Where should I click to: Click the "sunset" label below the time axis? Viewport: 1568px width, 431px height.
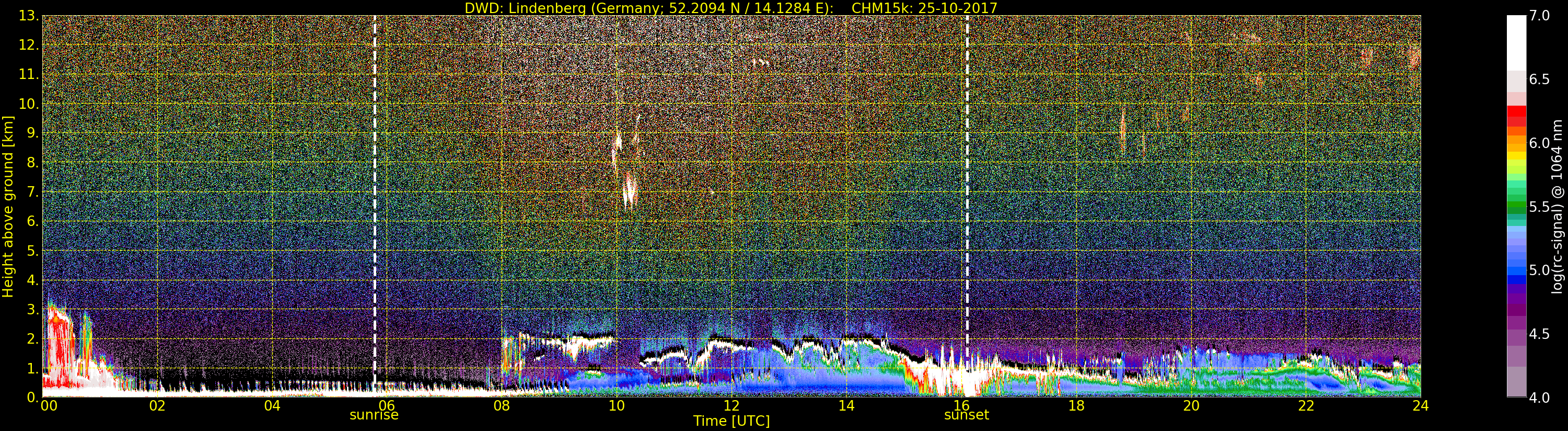coord(967,415)
